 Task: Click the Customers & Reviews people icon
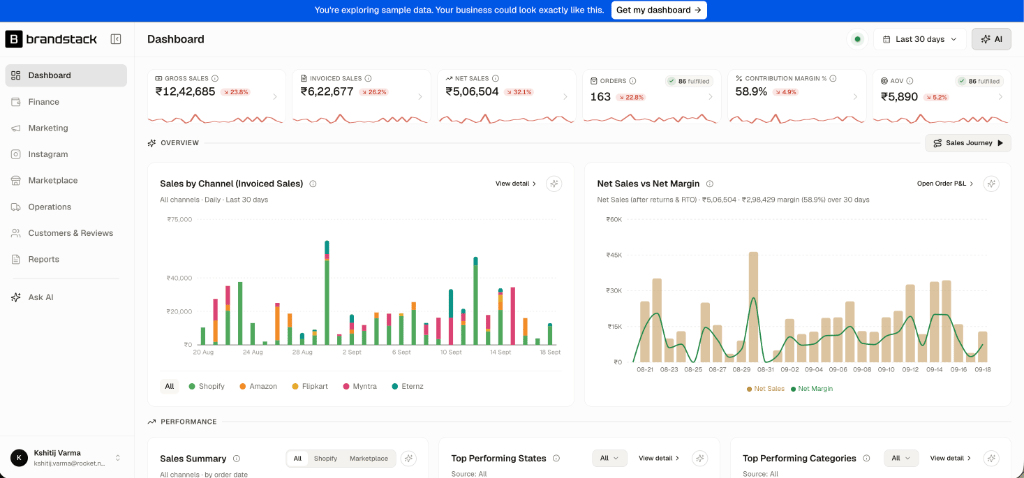point(16,233)
